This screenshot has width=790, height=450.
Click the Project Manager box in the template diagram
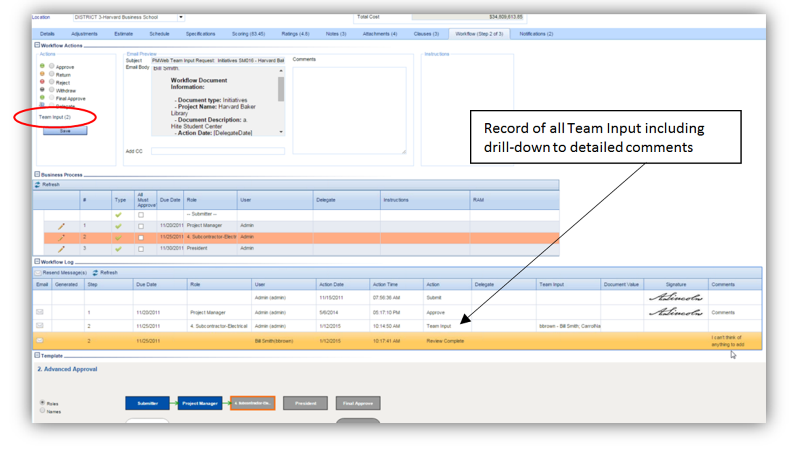click(x=200, y=403)
